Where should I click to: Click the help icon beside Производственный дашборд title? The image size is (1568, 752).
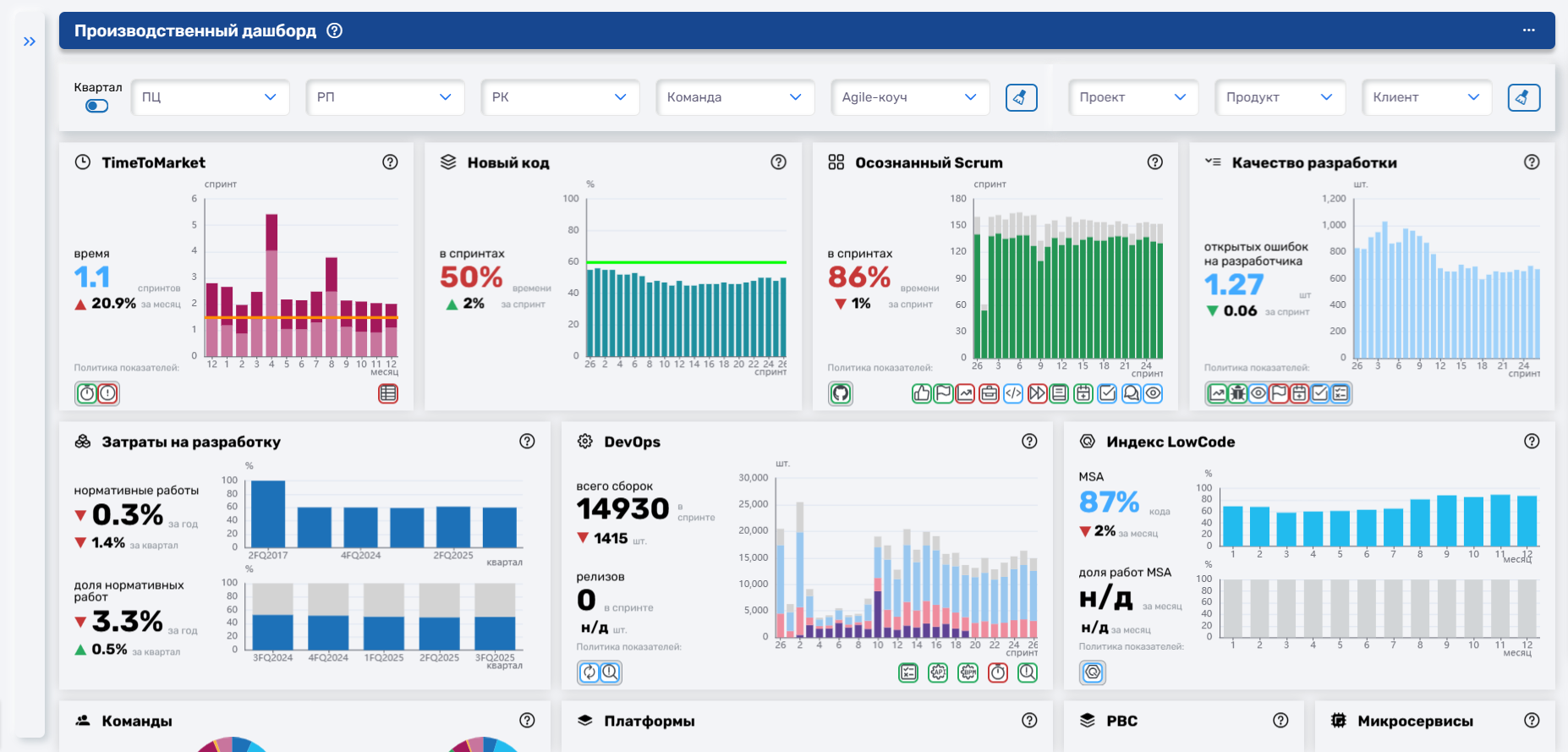tap(334, 30)
